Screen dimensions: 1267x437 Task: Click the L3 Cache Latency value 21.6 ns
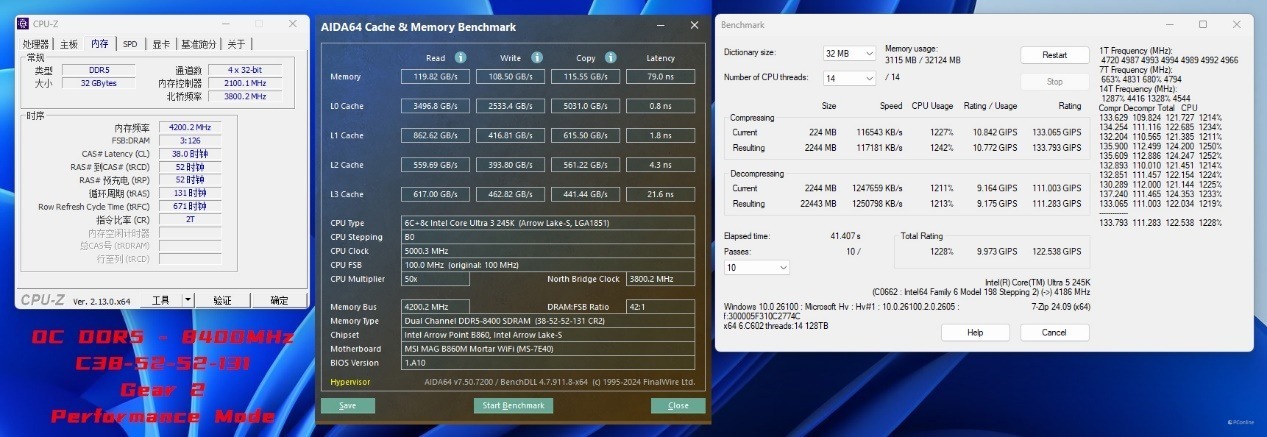click(660, 193)
